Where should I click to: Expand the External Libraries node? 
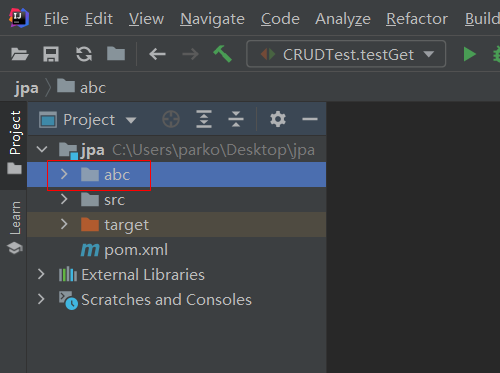point(41,274)
